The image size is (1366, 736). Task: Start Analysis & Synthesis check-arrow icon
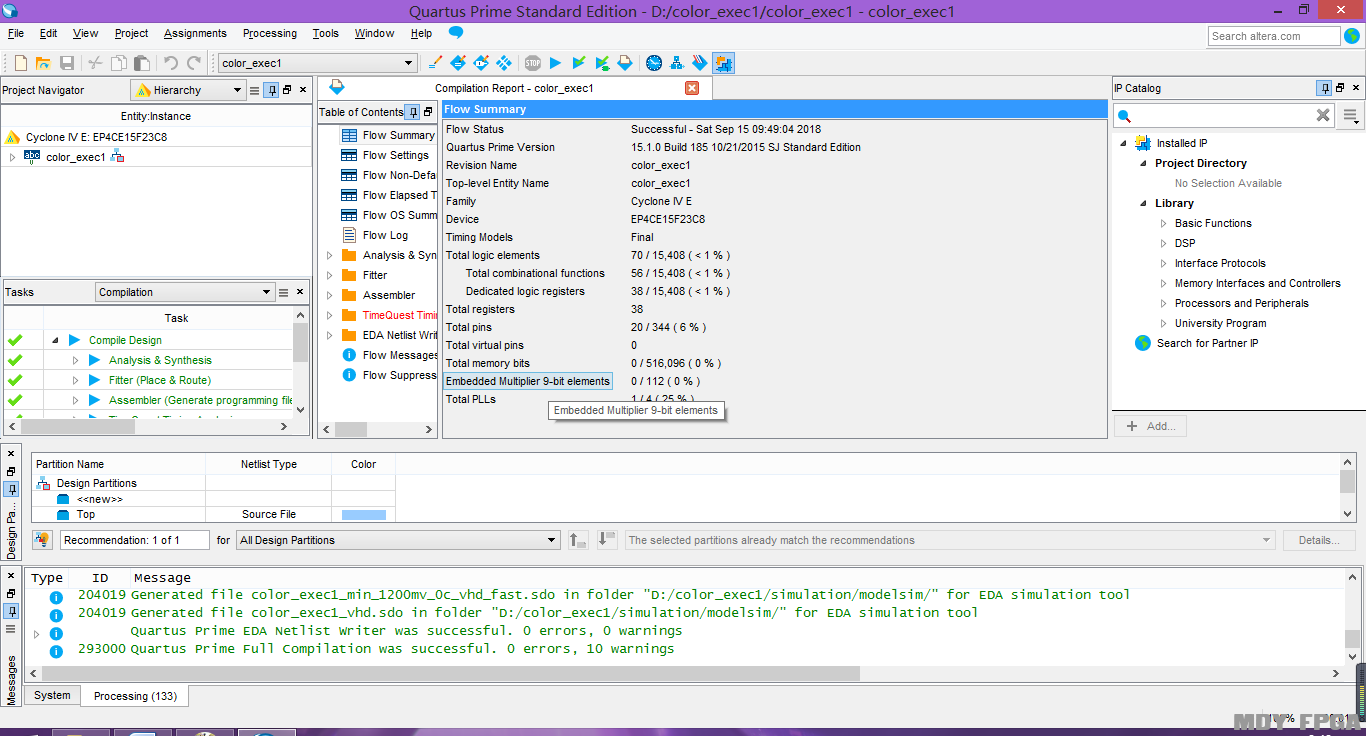(579, 63)
